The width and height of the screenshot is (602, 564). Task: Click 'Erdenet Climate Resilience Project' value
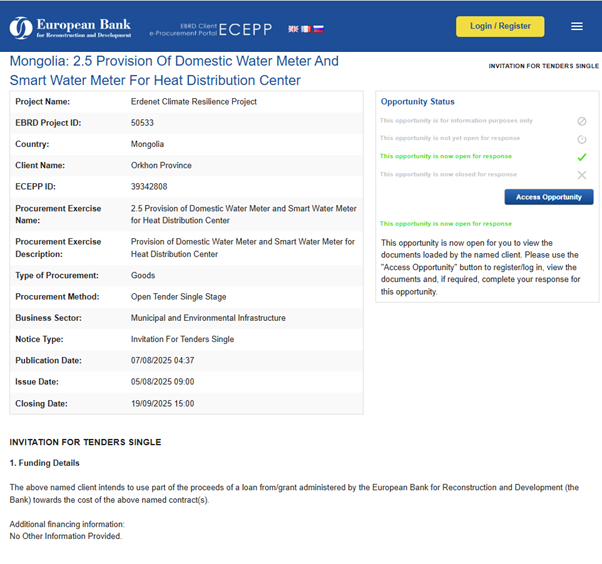coord(194,102)
